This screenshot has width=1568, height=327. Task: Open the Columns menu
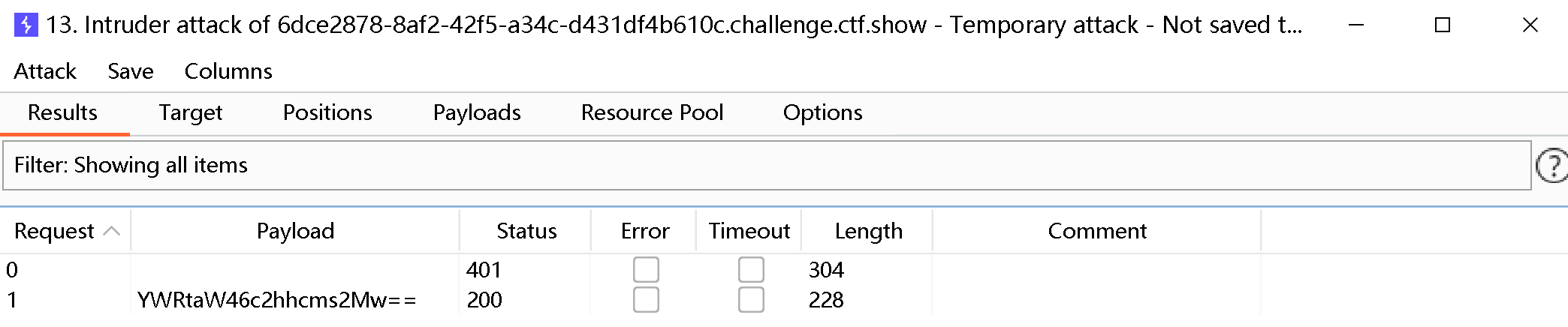click(x=228, y=71)
